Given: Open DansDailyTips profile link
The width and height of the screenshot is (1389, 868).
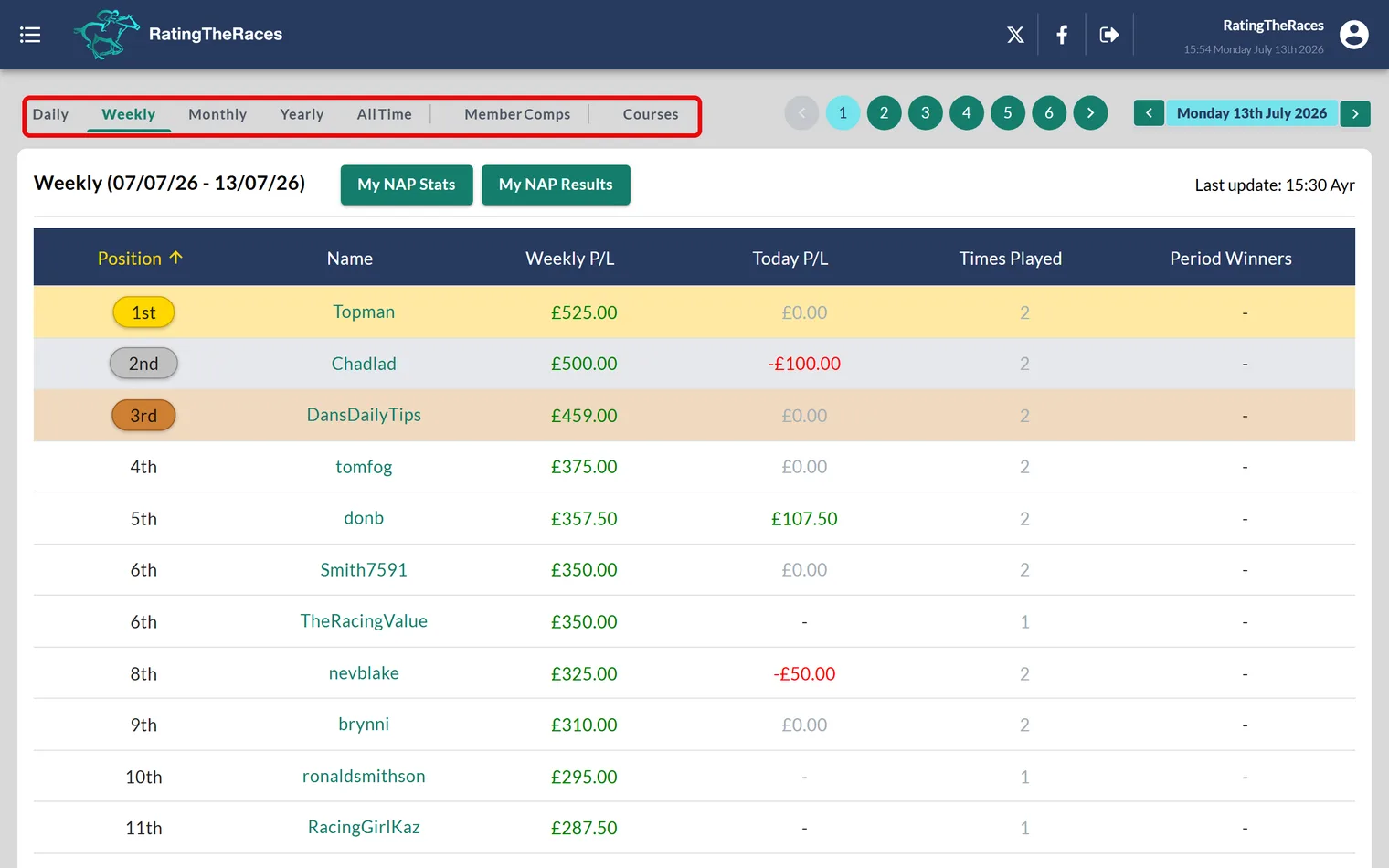Looking at the screenshot, I should [x=364, y=415].
